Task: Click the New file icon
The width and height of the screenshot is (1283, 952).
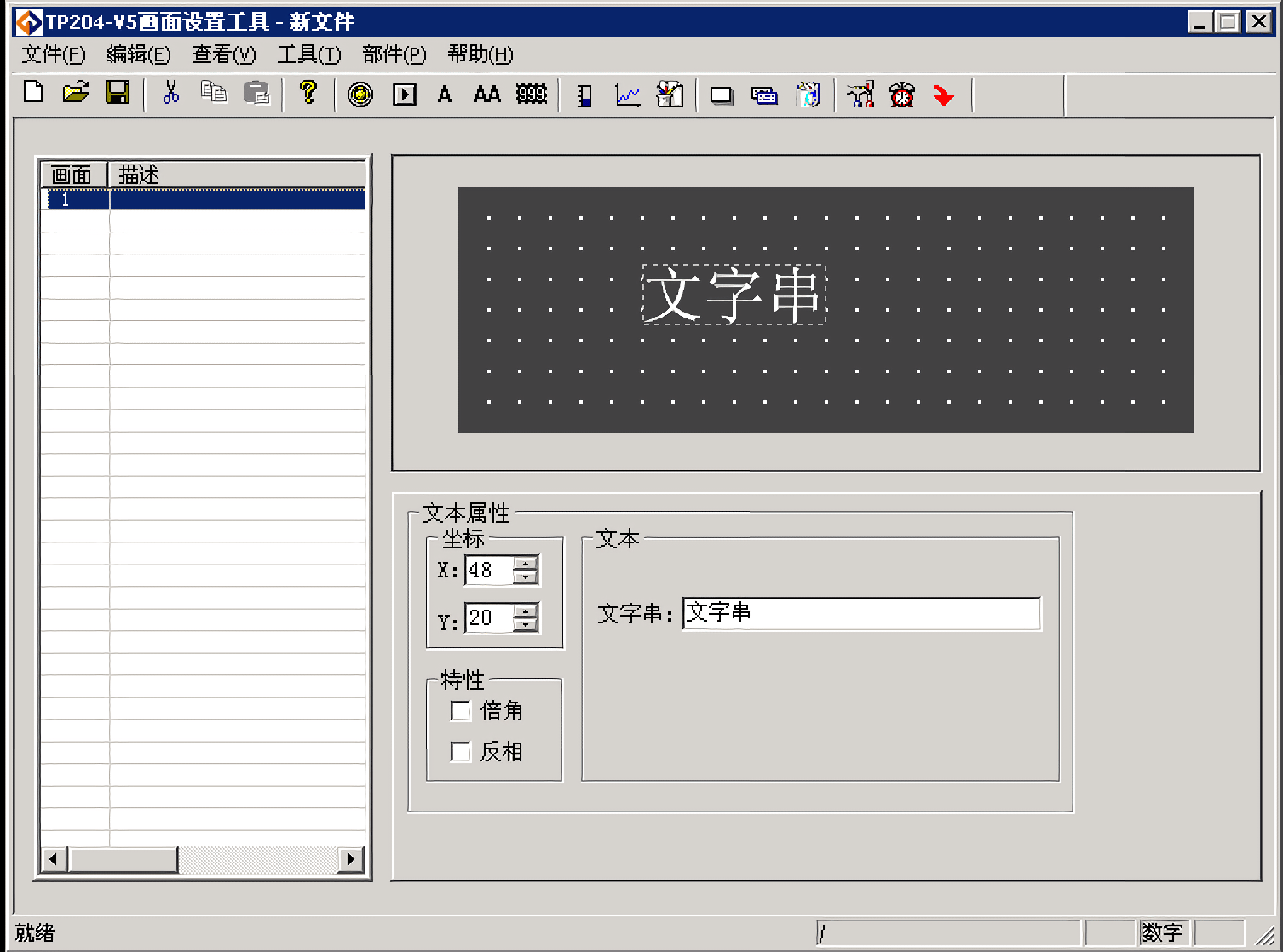Action: tap(33, 92)
